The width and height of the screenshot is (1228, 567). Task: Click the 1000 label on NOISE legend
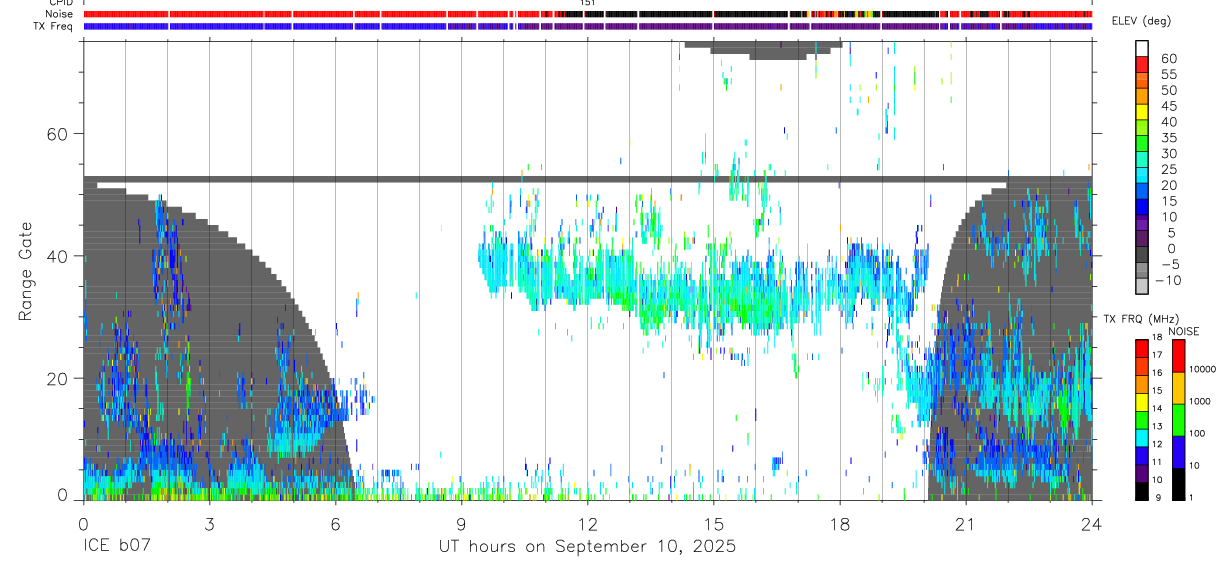coord(1200,402)
